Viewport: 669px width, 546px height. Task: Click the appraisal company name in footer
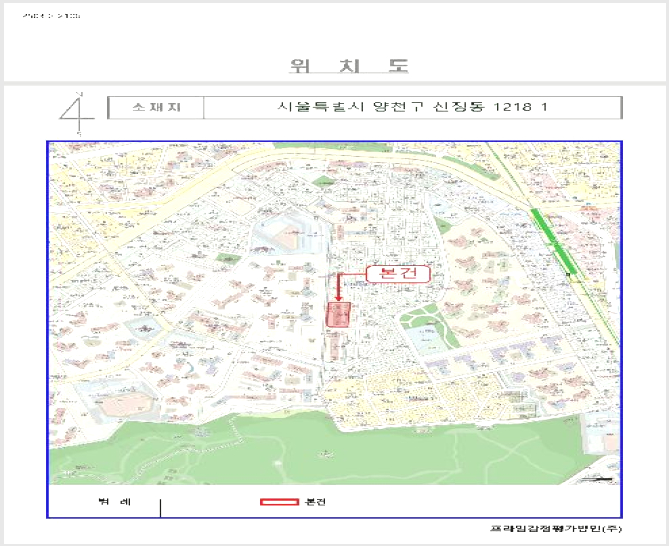[556, 529]
